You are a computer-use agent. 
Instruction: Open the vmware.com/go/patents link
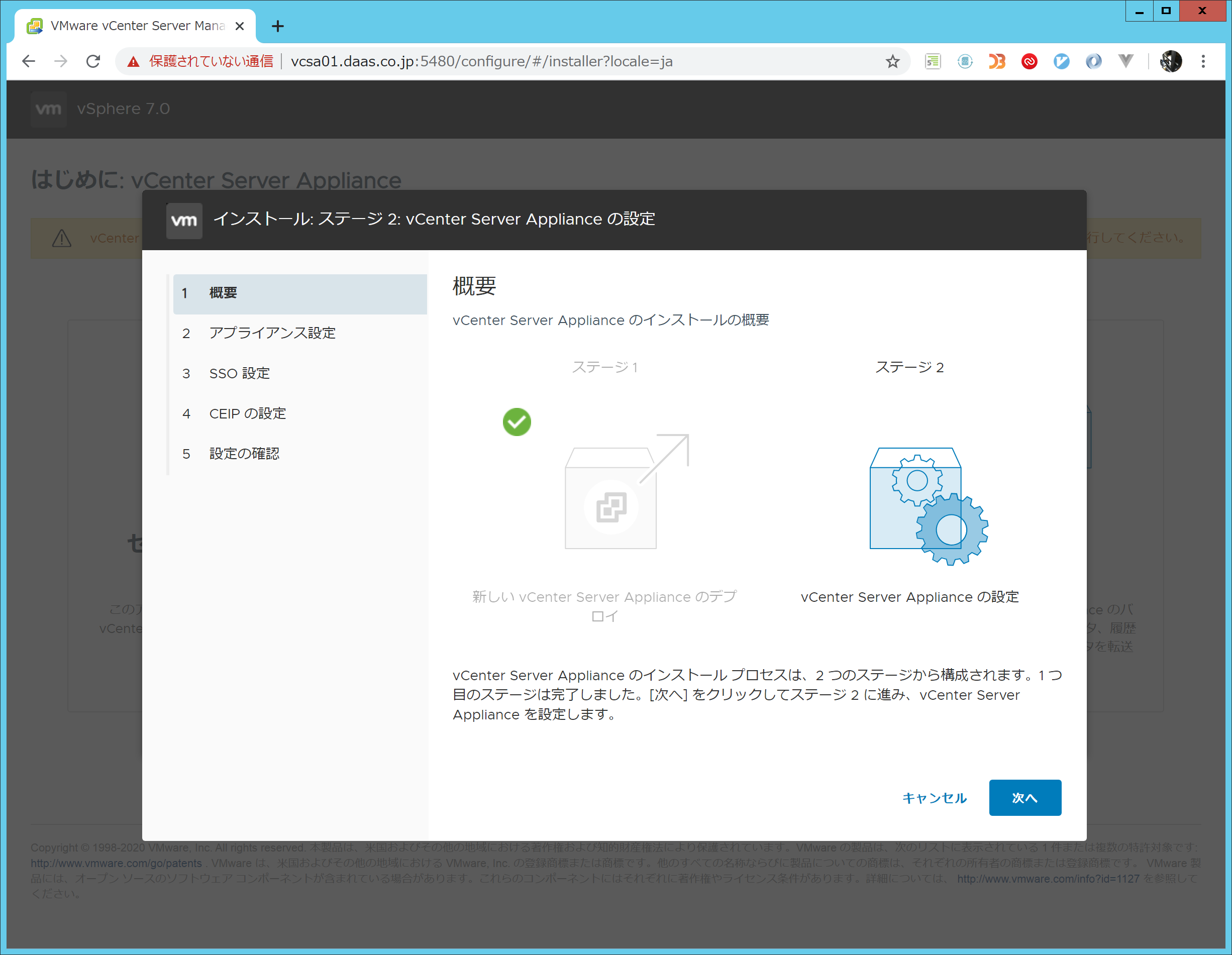tap(116, 863)
